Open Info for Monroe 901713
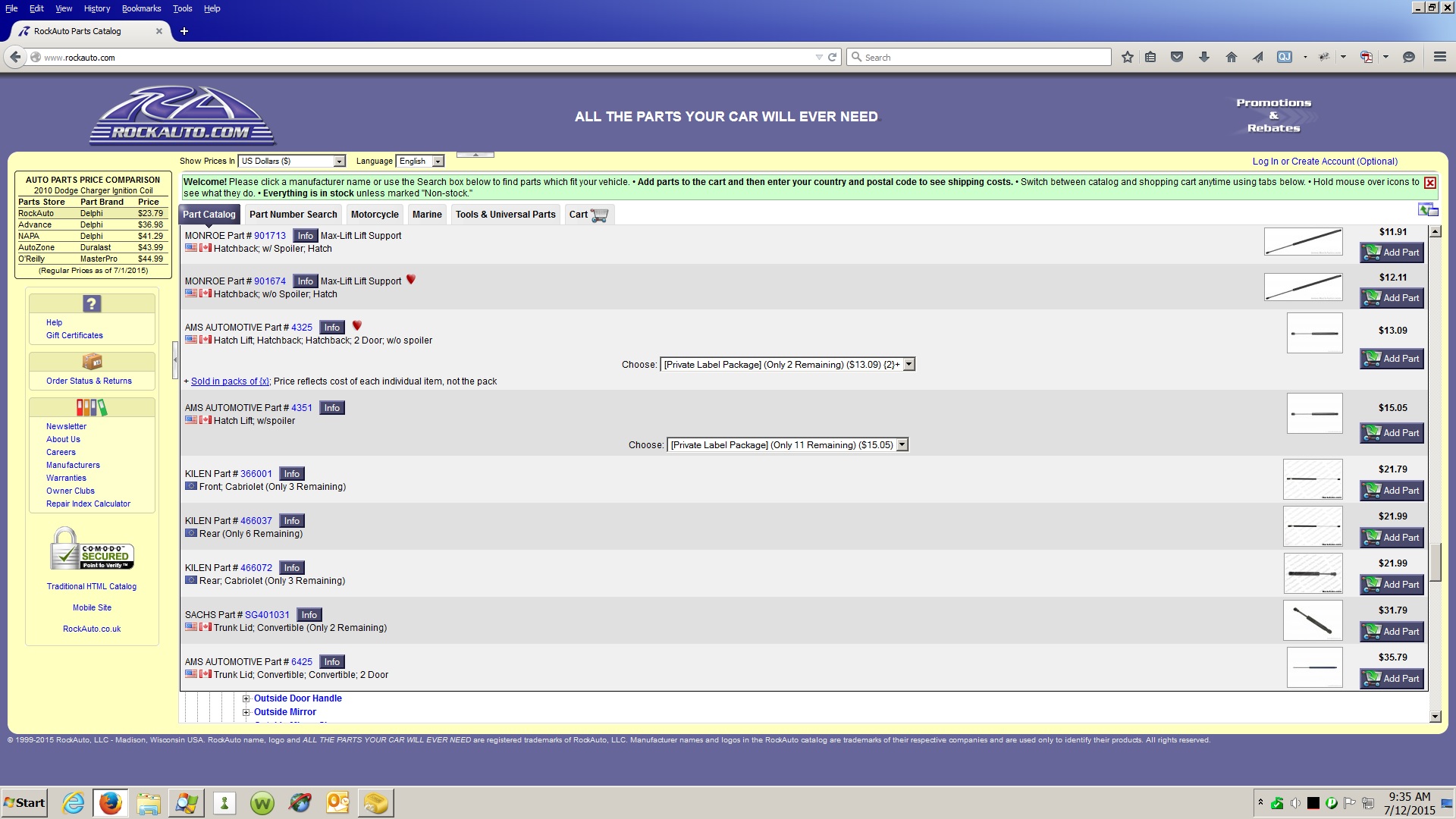 305,236
